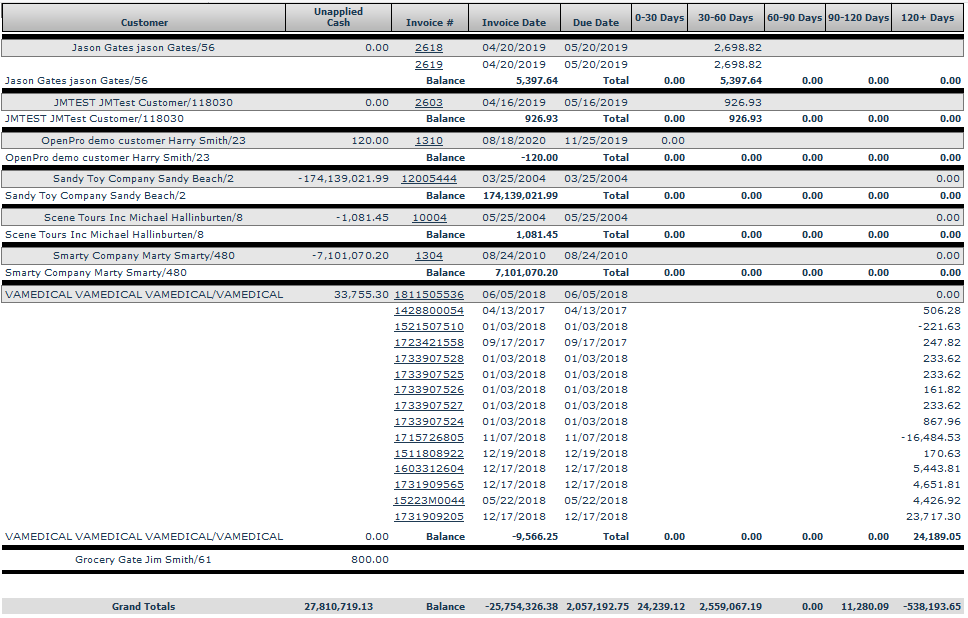
Task: Open invoice 2618 for Jason Gates
Action: pos(428,48)
